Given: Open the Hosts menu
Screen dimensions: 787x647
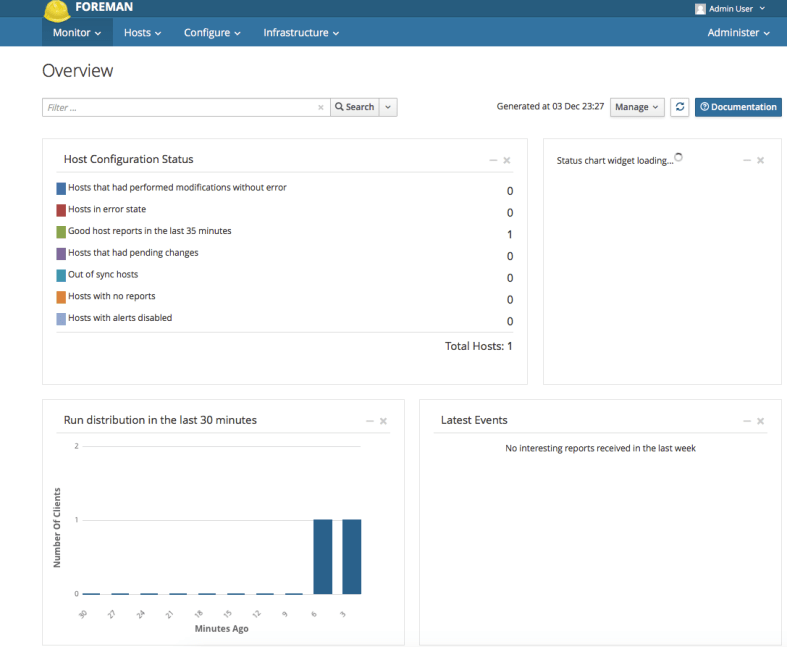Looking at the screenshot, I should click(x=142, y=33).
